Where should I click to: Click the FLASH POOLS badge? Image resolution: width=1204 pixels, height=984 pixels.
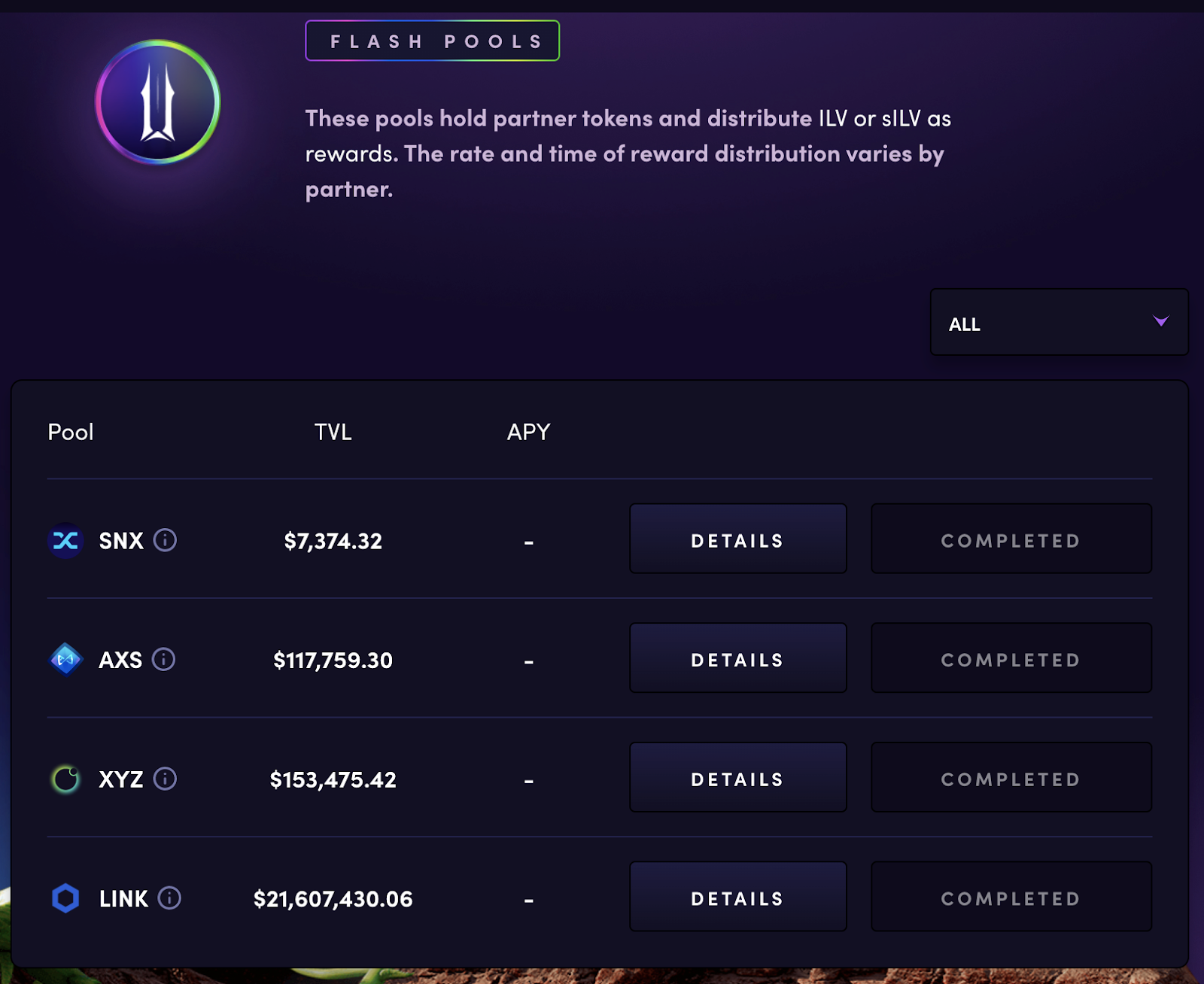click(x=431, y=41)
